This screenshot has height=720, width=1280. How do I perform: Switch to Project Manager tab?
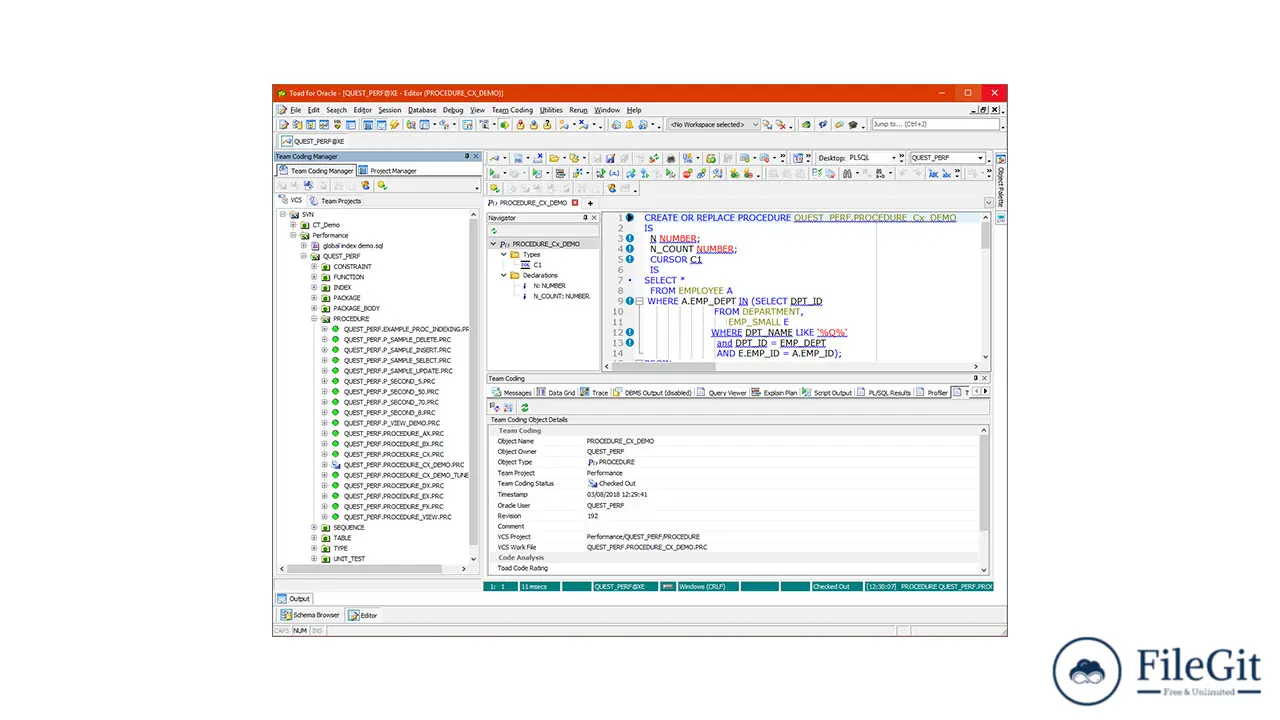[x=388, y=171]
